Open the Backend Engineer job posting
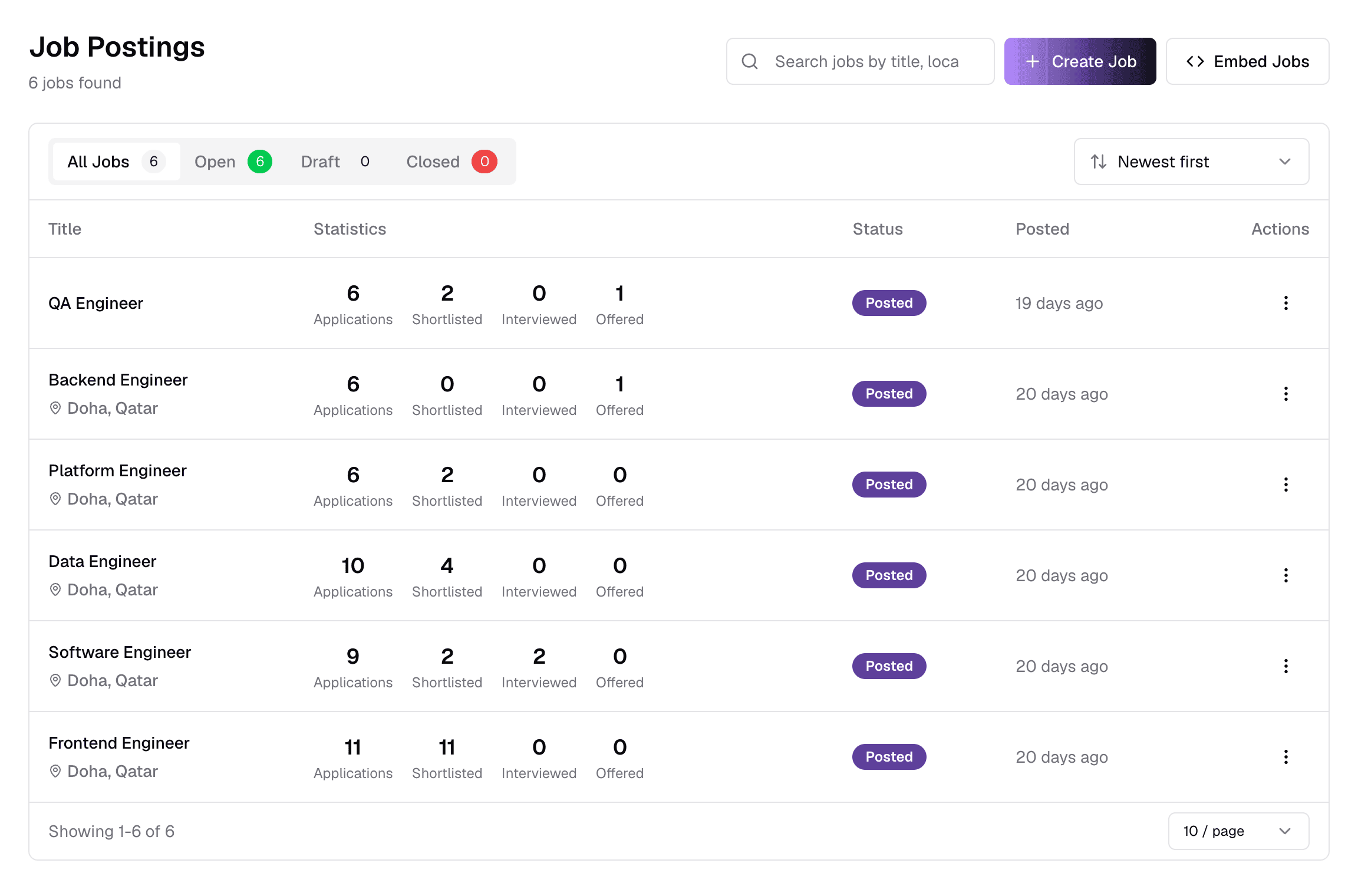 pos(118,380)
